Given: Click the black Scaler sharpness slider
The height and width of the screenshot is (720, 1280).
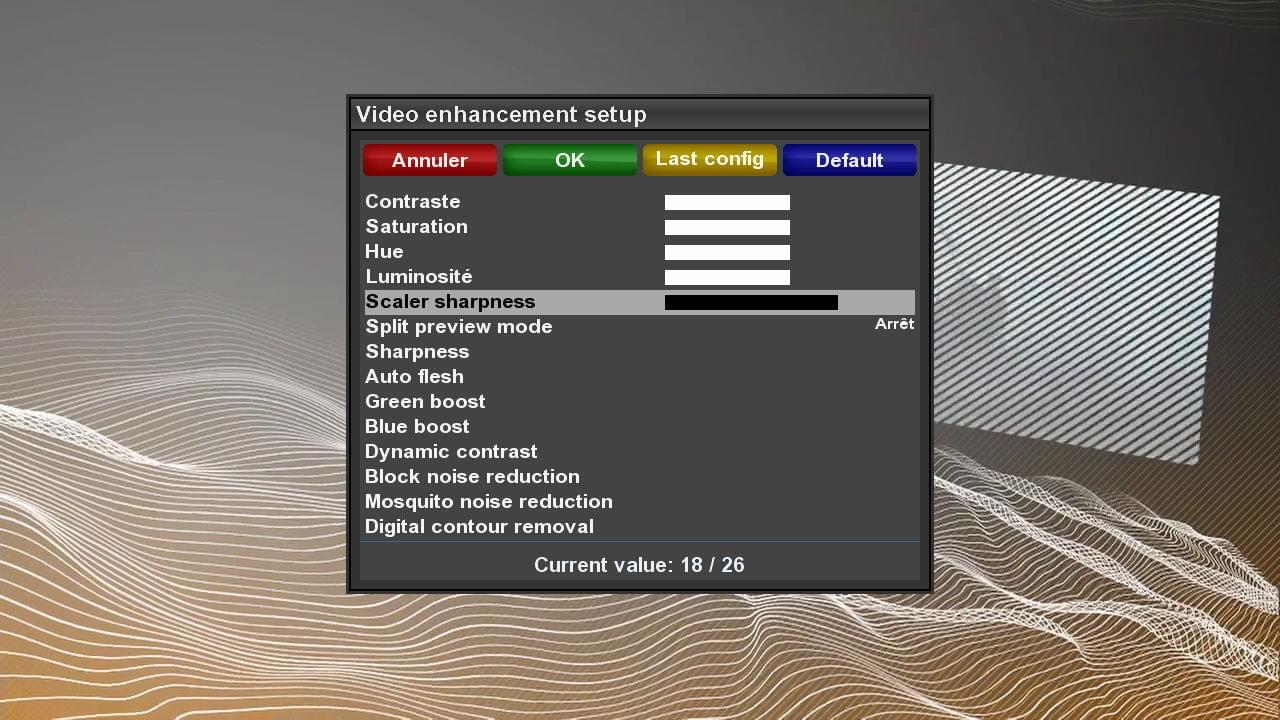Looking at the screenshot, I should click(x=751, y=303).
